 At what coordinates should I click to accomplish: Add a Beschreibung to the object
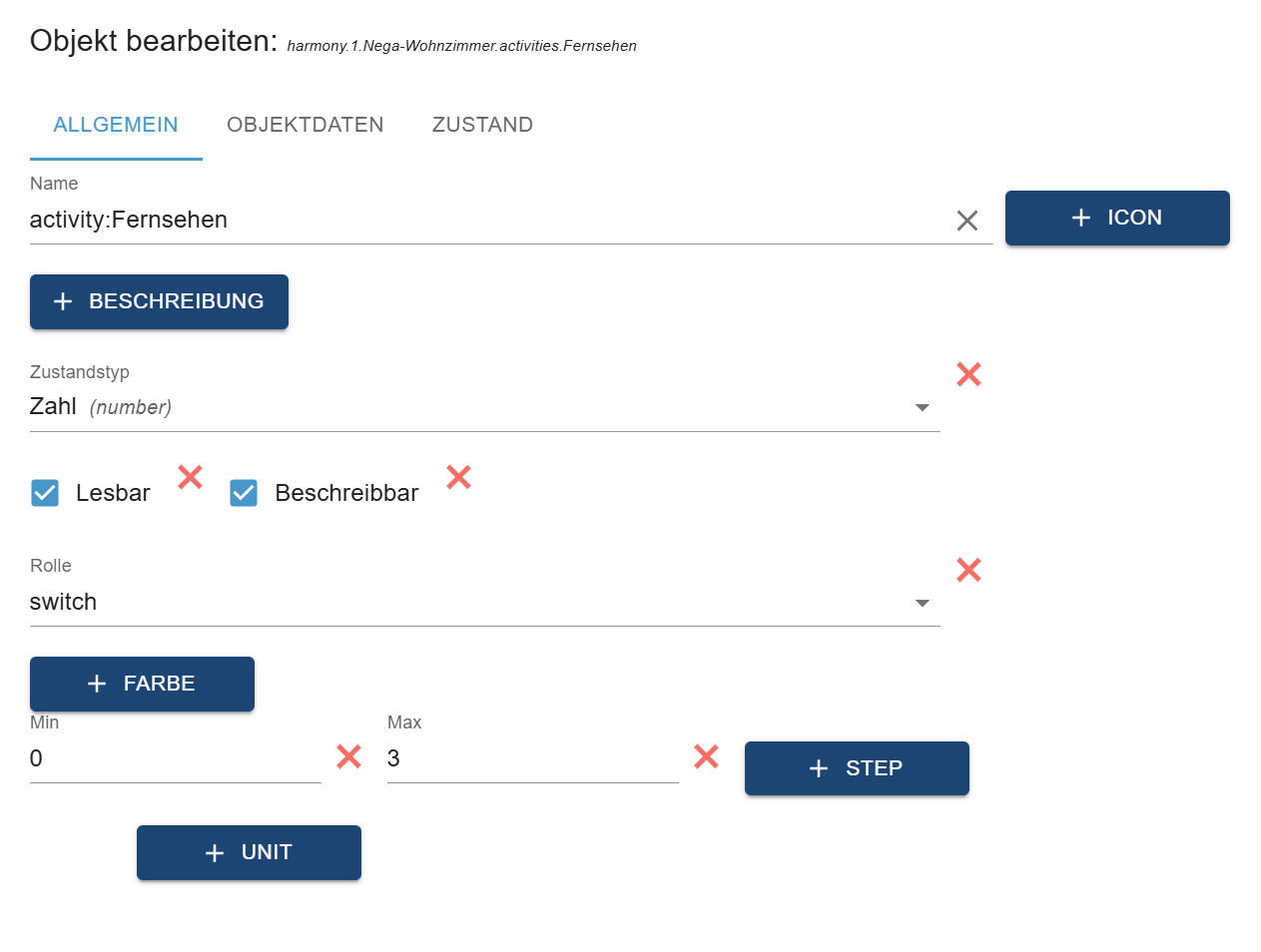coord(159,301)
